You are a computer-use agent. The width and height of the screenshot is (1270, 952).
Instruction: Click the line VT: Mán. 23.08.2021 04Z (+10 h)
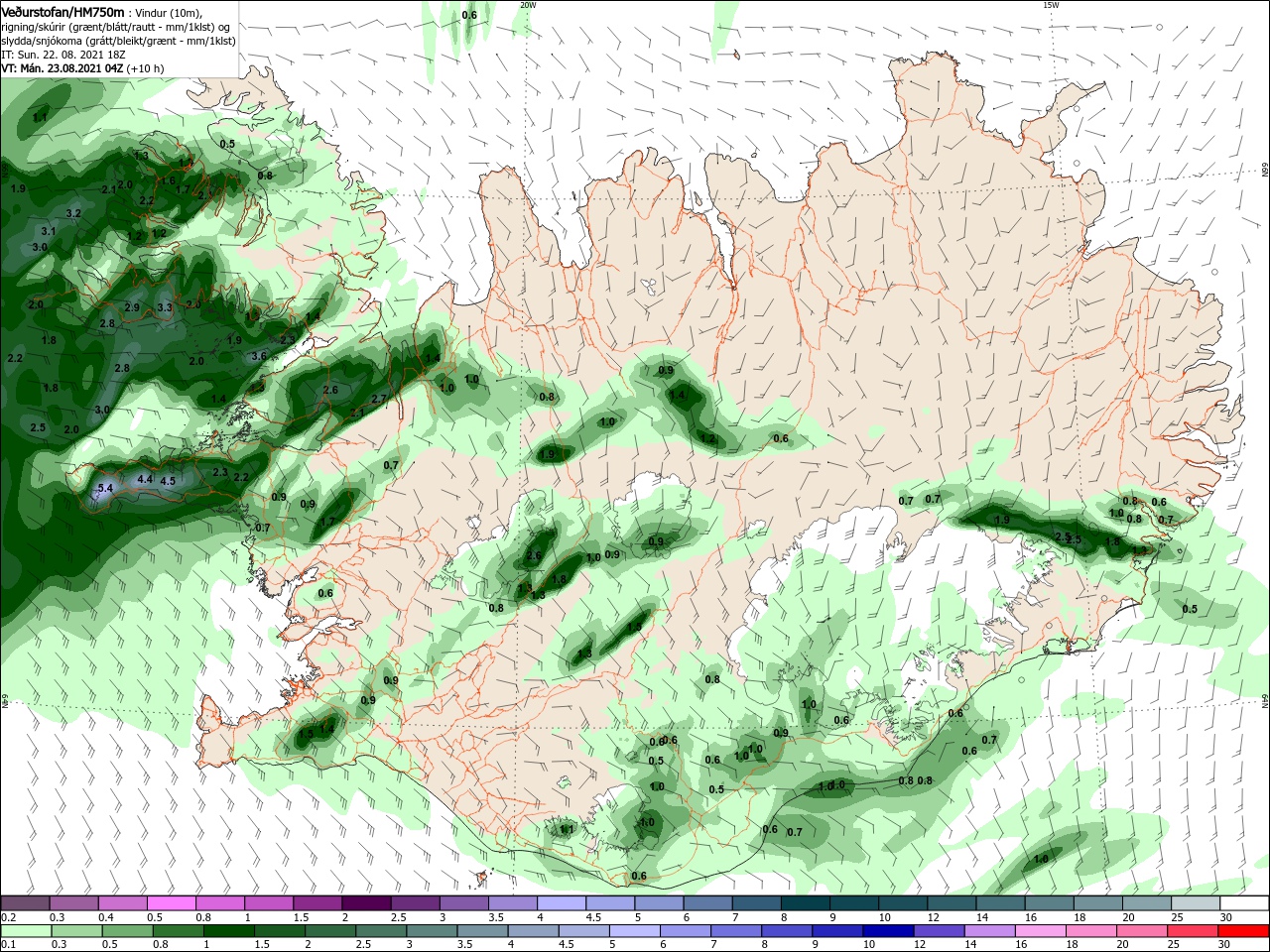[x=82, y=68]
